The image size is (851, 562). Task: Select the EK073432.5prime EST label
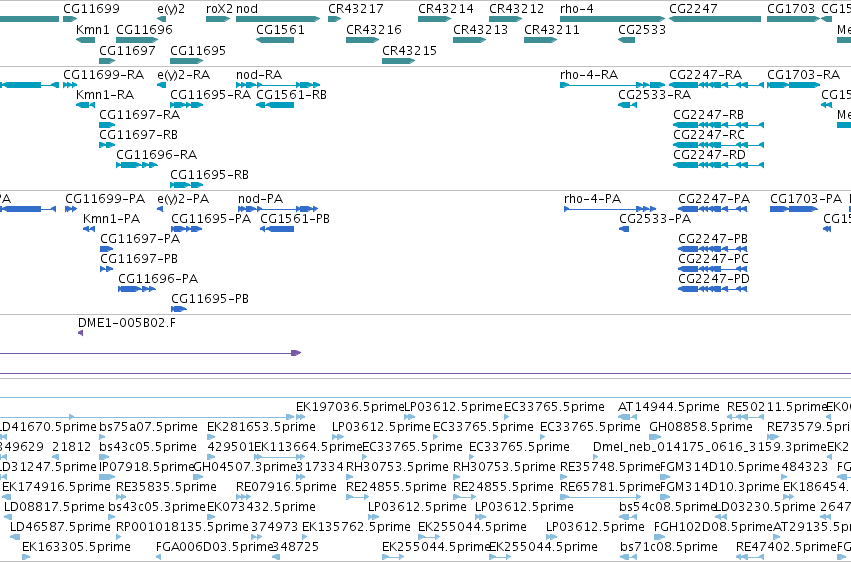(x=261, y=507)
